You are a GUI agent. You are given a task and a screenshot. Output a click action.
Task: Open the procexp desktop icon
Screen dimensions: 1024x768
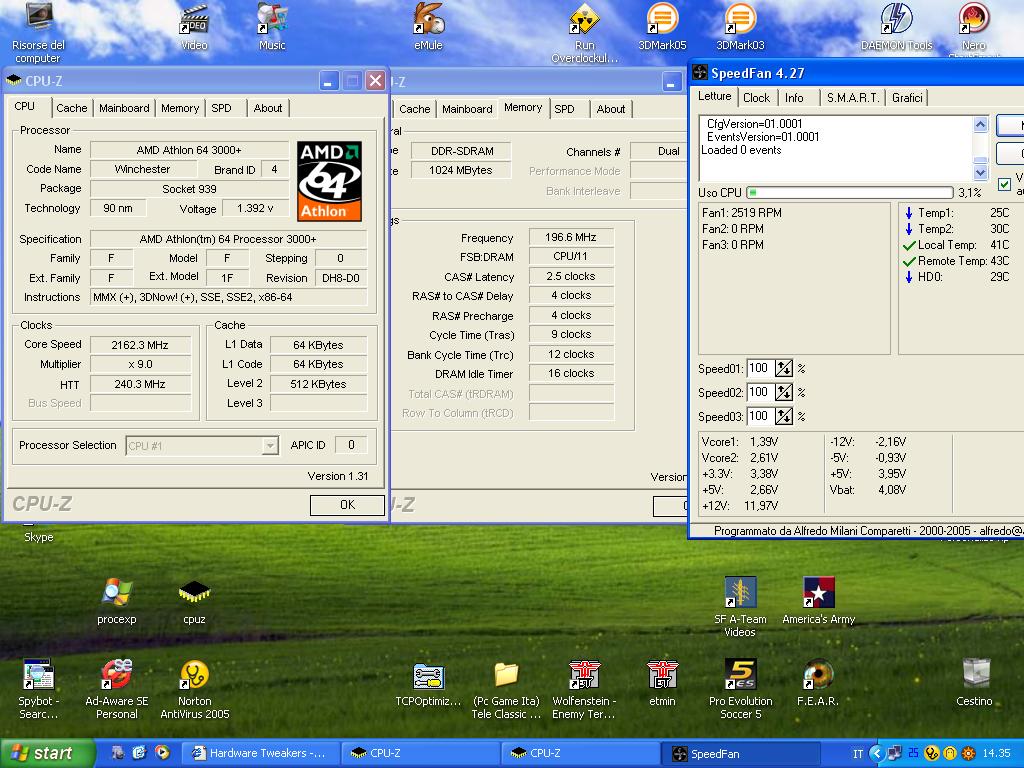point(117,601)
